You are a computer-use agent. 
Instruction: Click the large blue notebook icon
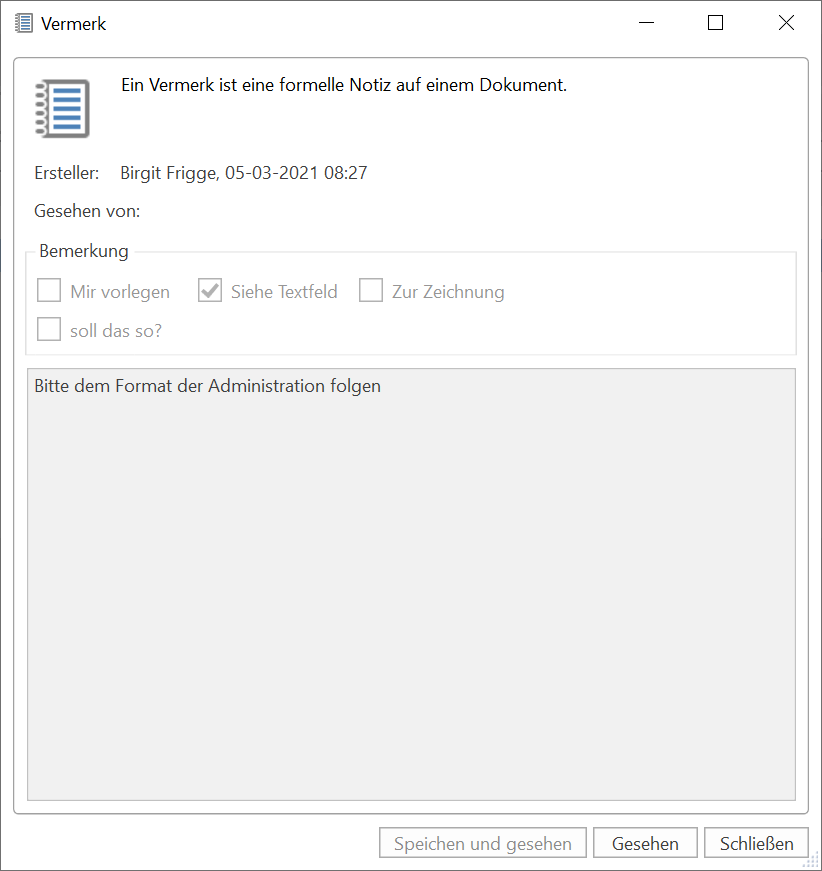pos(63,108)
